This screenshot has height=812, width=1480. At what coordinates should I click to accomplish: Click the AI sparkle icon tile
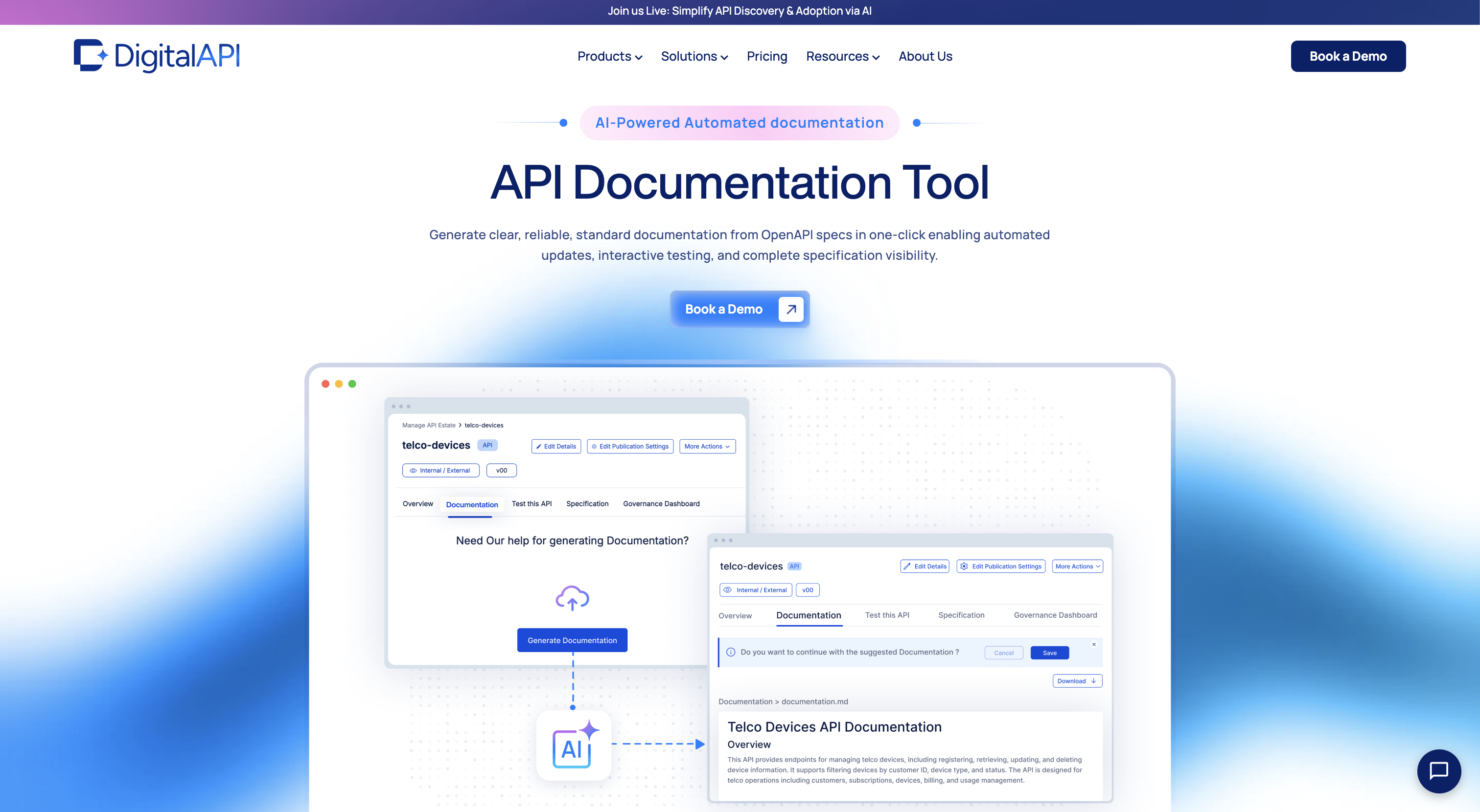[x=574, y=745]
